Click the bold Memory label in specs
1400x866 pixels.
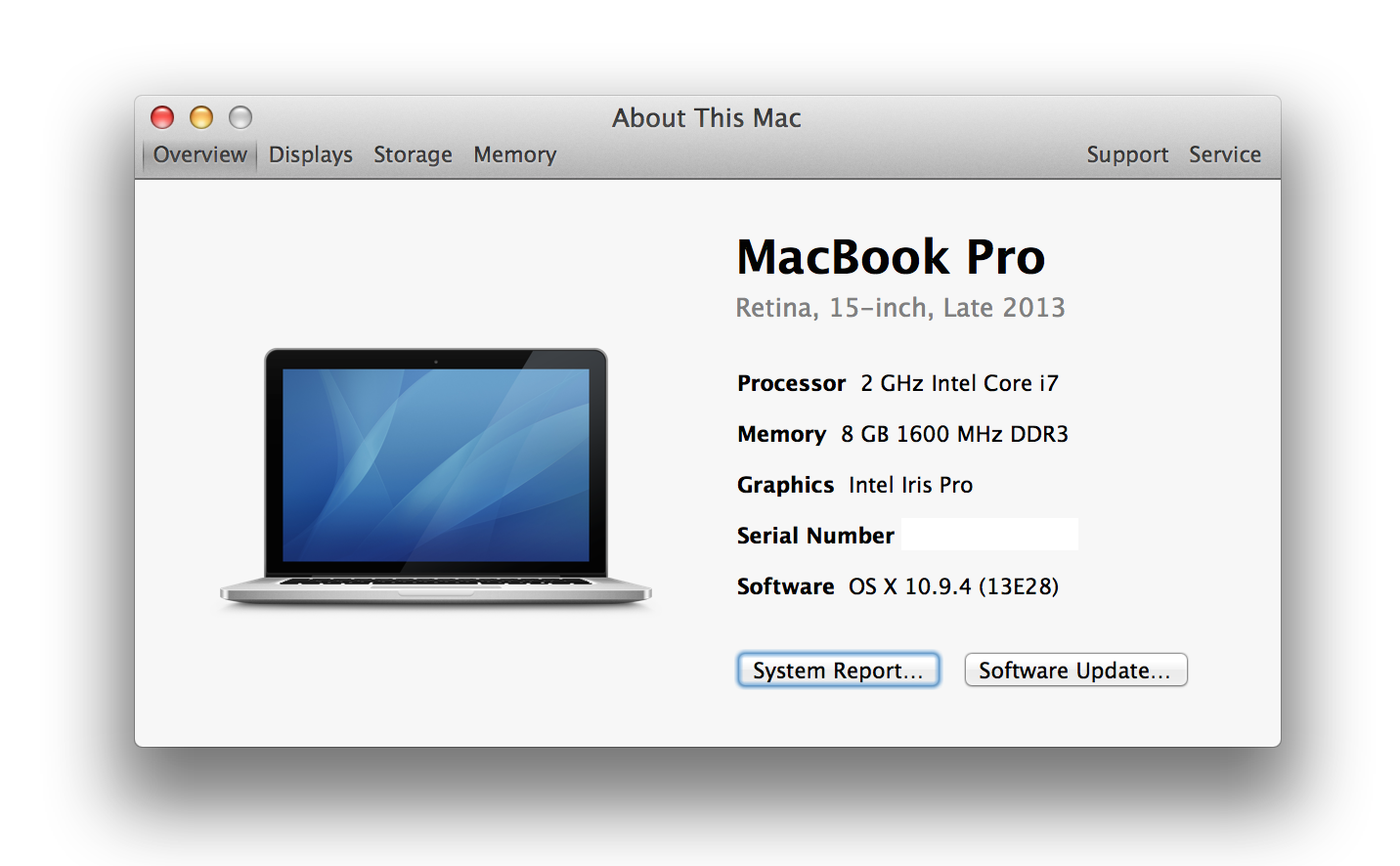[x=781, y=434]
